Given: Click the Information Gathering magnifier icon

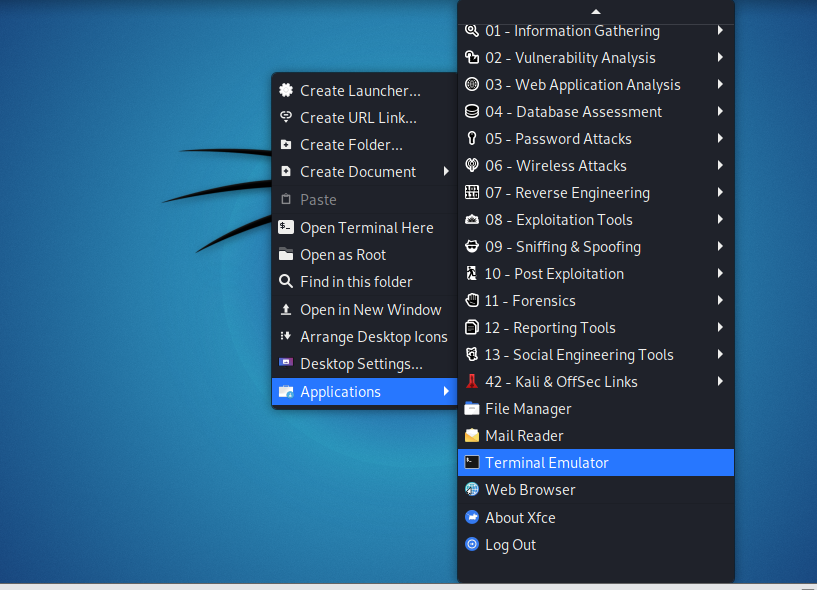Looking at the screenshot, I should click(x=472, y=30).
